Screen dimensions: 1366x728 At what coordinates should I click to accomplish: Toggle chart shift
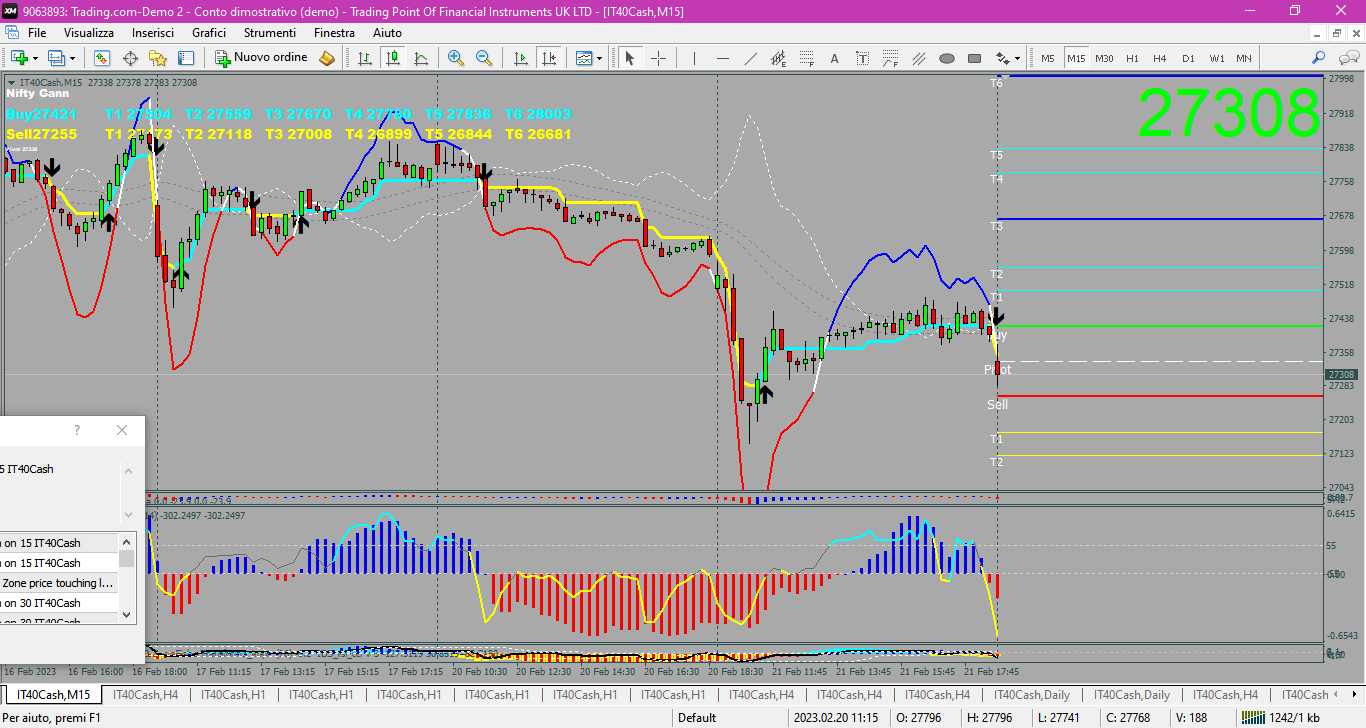pos(548,58)
